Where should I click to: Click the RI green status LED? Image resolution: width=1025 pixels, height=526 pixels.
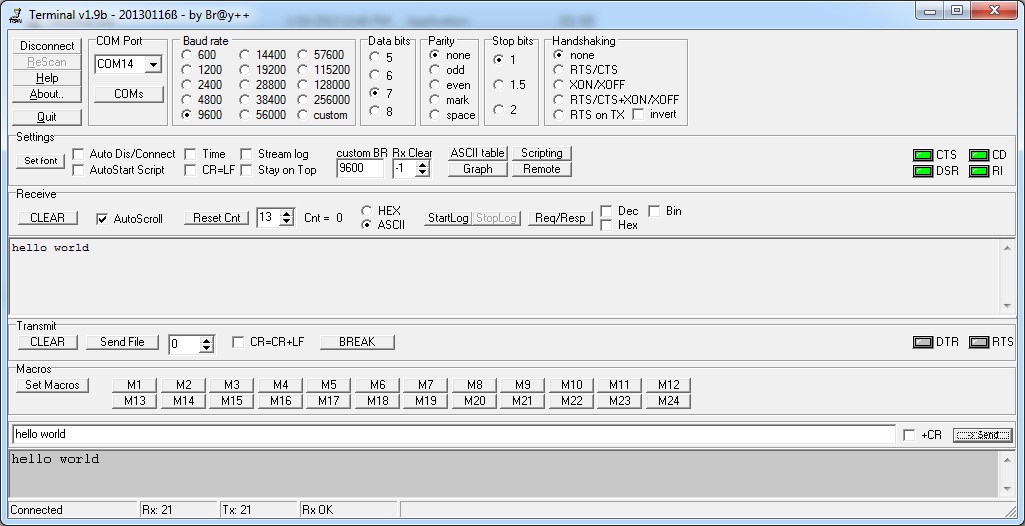click(x=979, y=171)
